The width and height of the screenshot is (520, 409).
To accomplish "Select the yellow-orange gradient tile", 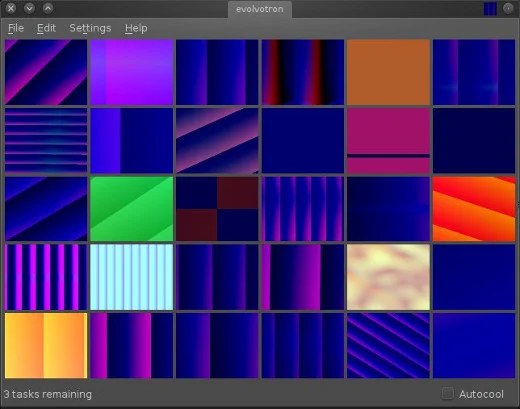I will click(x=46, y=345).
